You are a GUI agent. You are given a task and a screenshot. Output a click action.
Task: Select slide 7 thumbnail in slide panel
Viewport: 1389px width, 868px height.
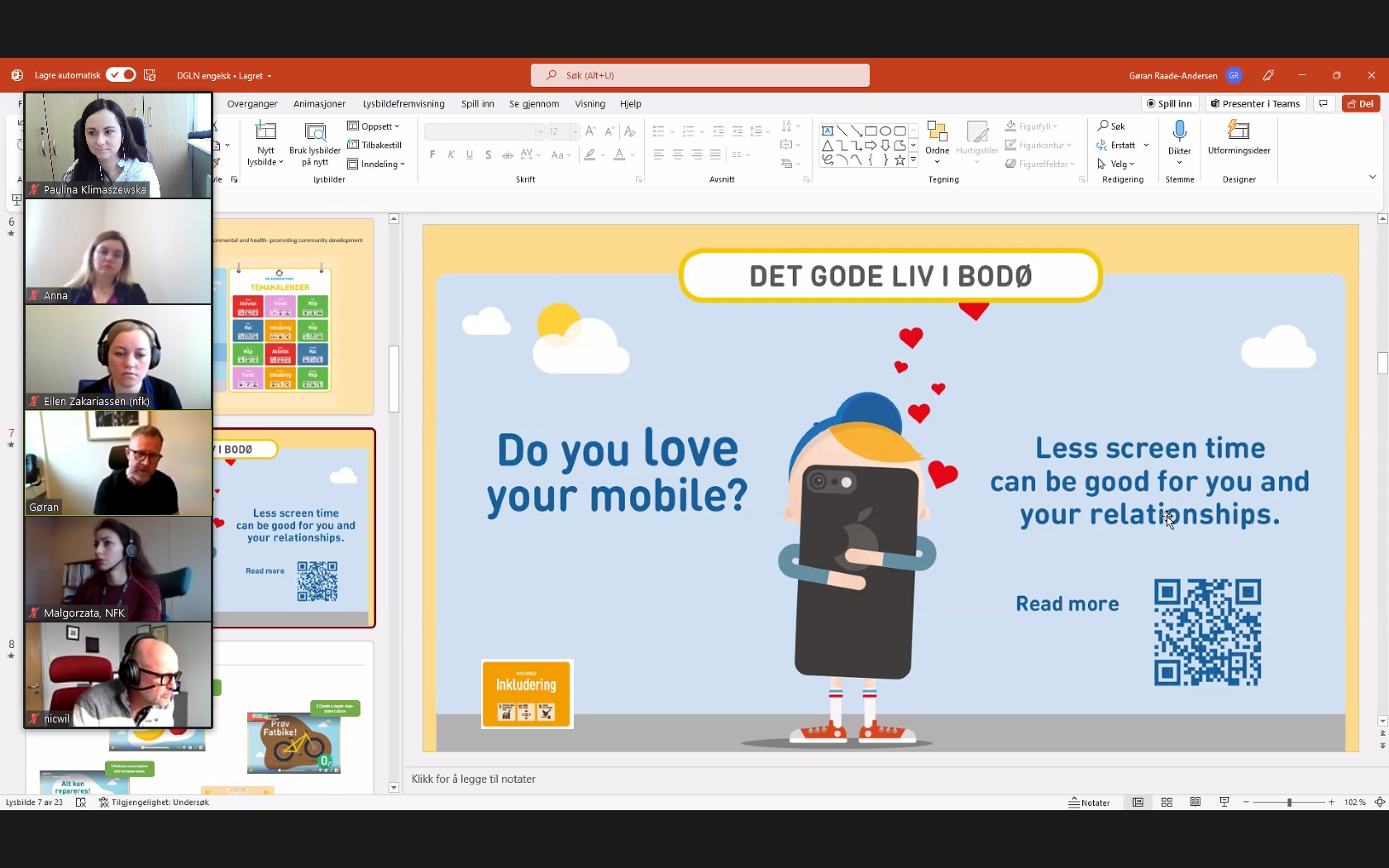pos(294,528)
